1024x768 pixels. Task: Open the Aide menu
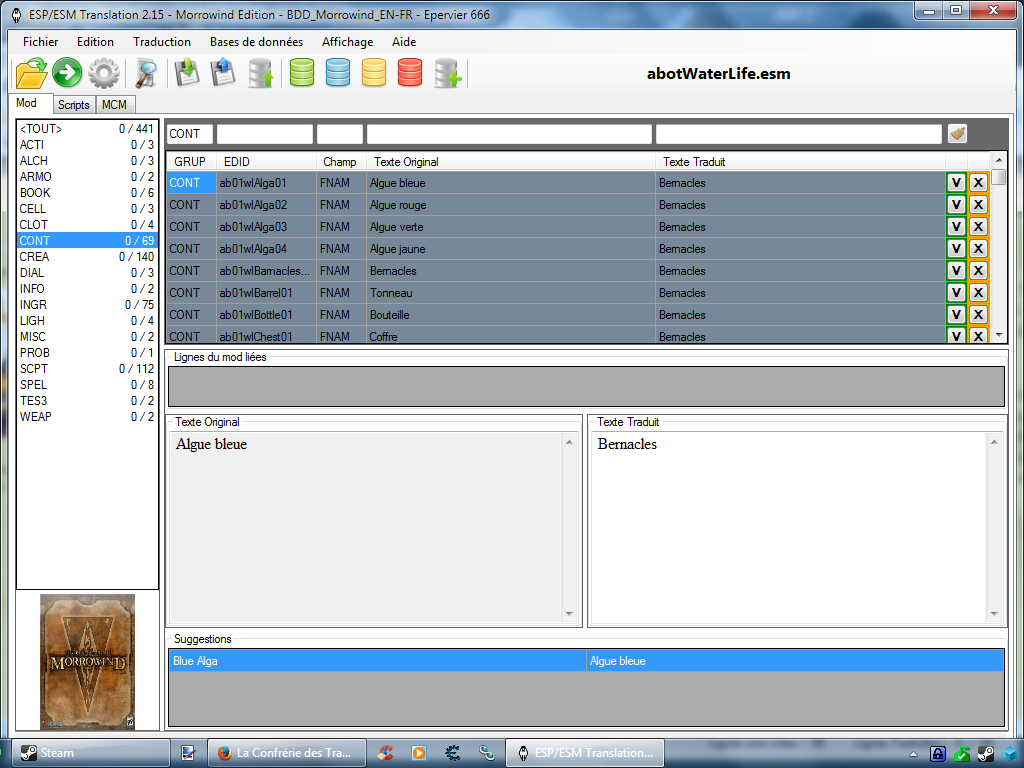pos(404,42)
